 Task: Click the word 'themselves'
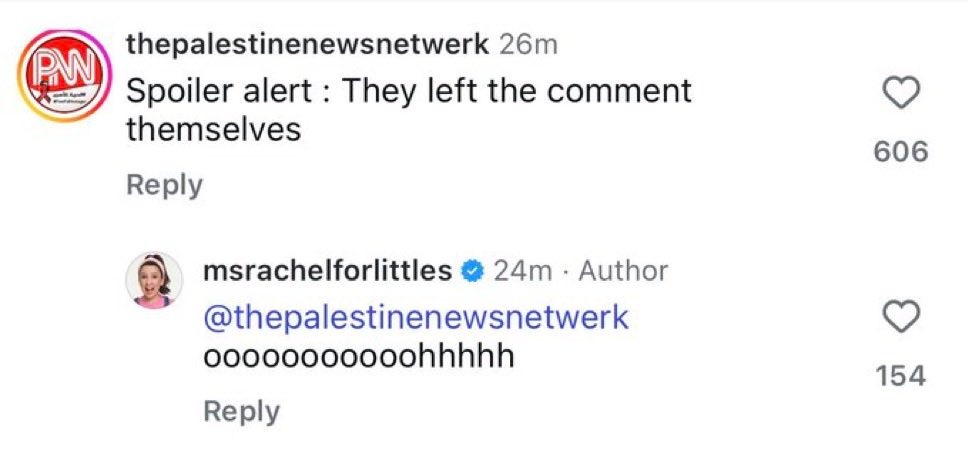coord(213,130)
